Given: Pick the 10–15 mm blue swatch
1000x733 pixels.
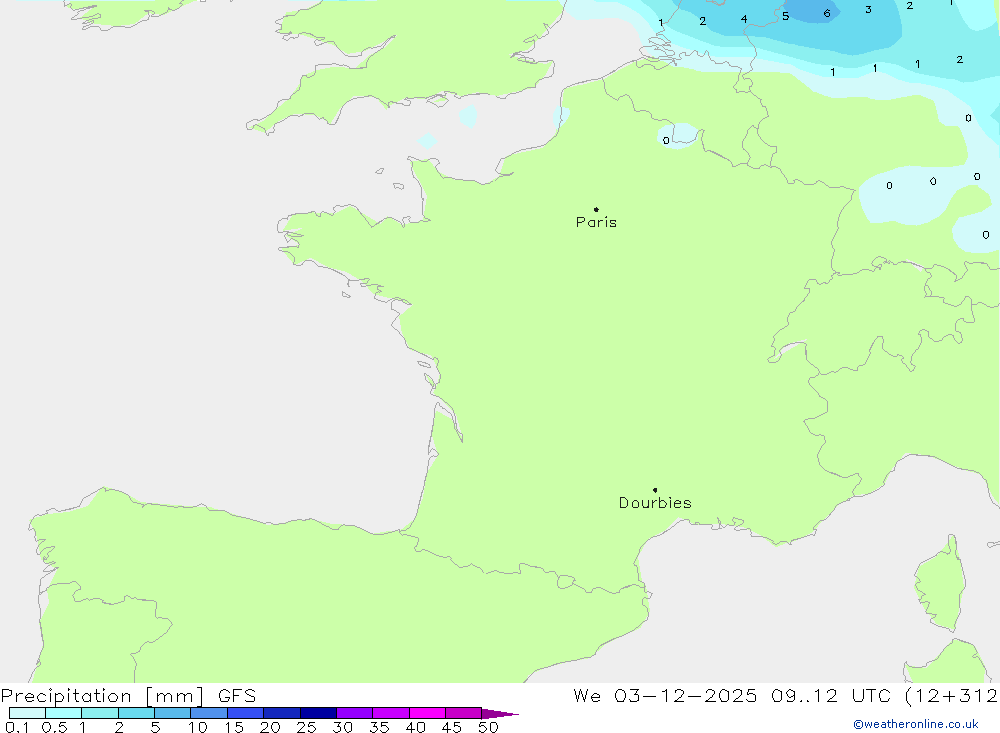Looking at the screenshot, I should coord(209,713).
